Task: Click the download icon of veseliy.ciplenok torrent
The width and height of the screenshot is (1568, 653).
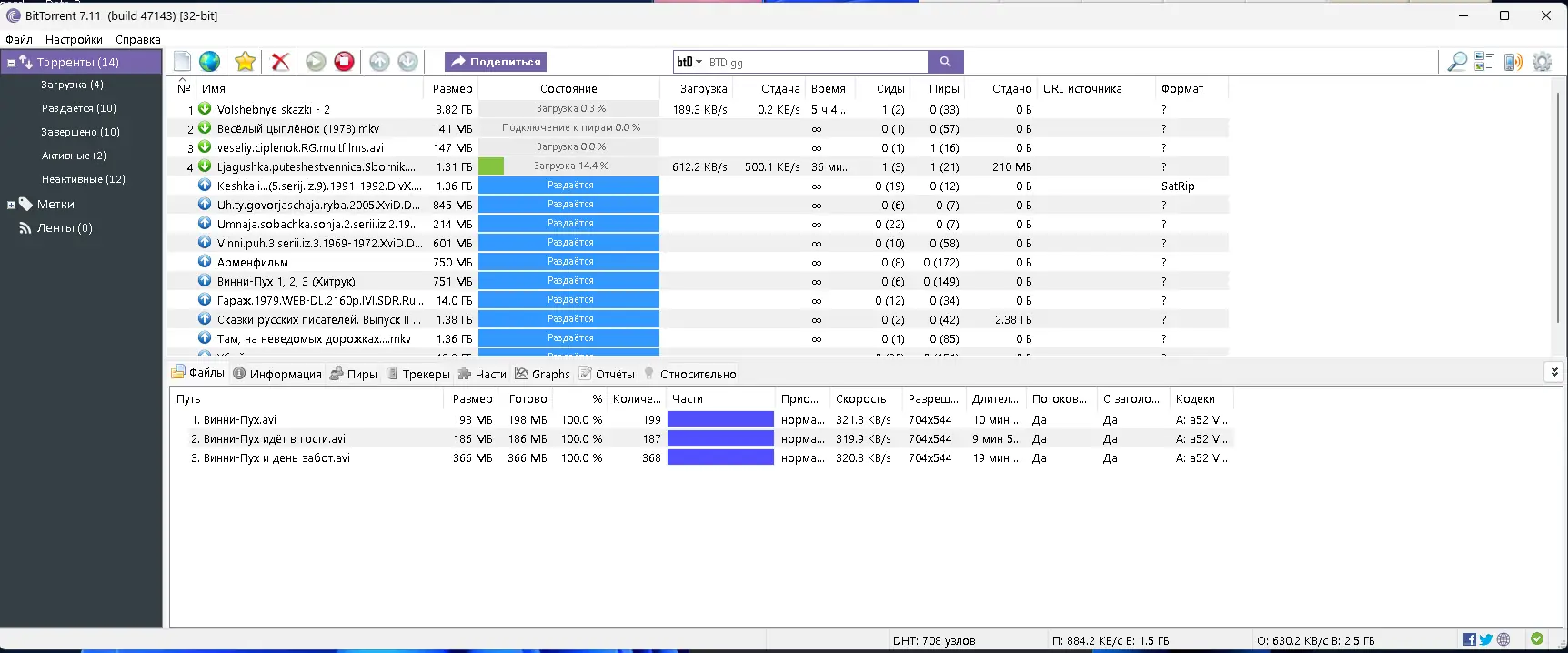Action: (x=205, y=146)
